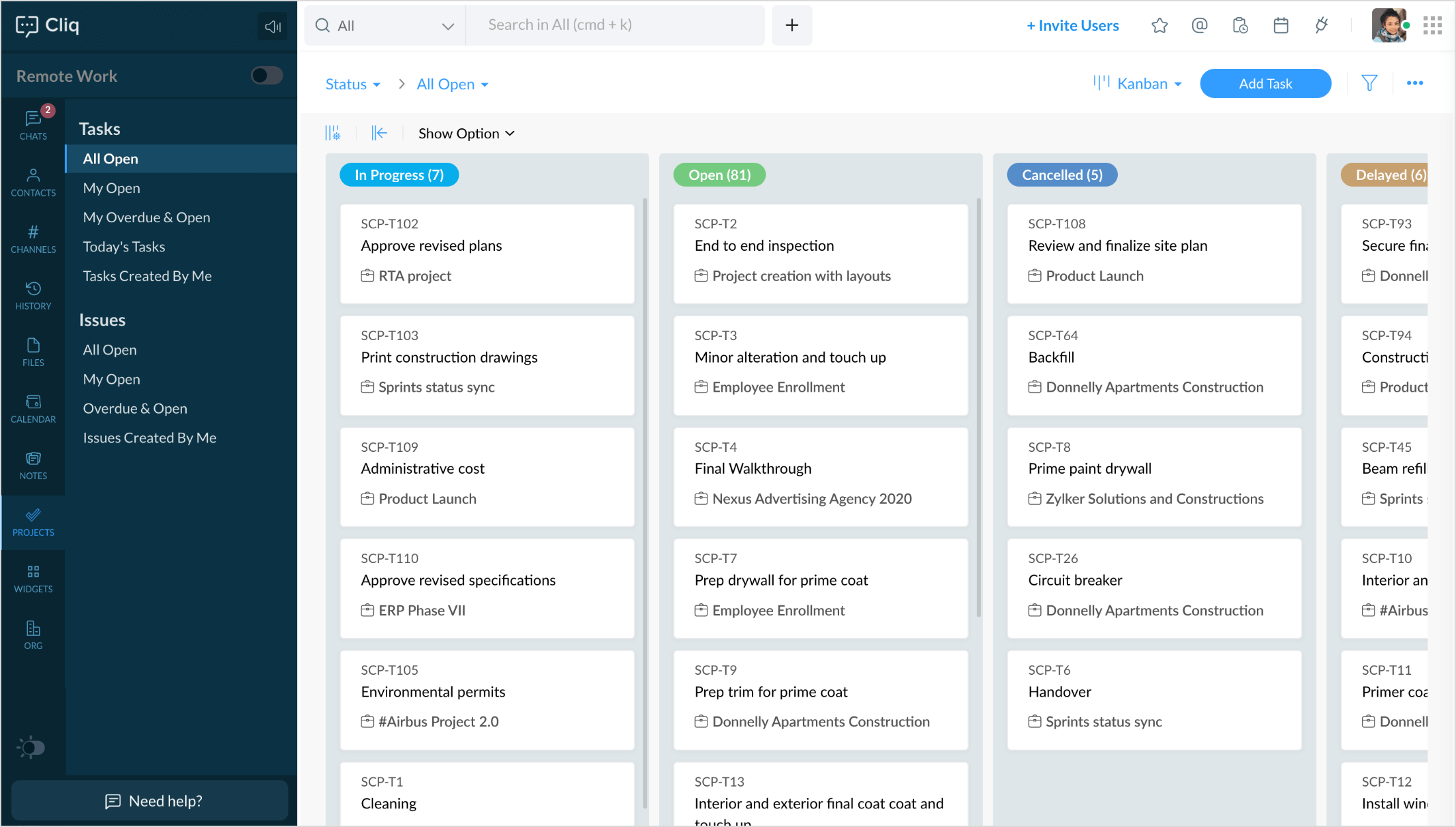Open the calendar icon in top bar

1281,26
